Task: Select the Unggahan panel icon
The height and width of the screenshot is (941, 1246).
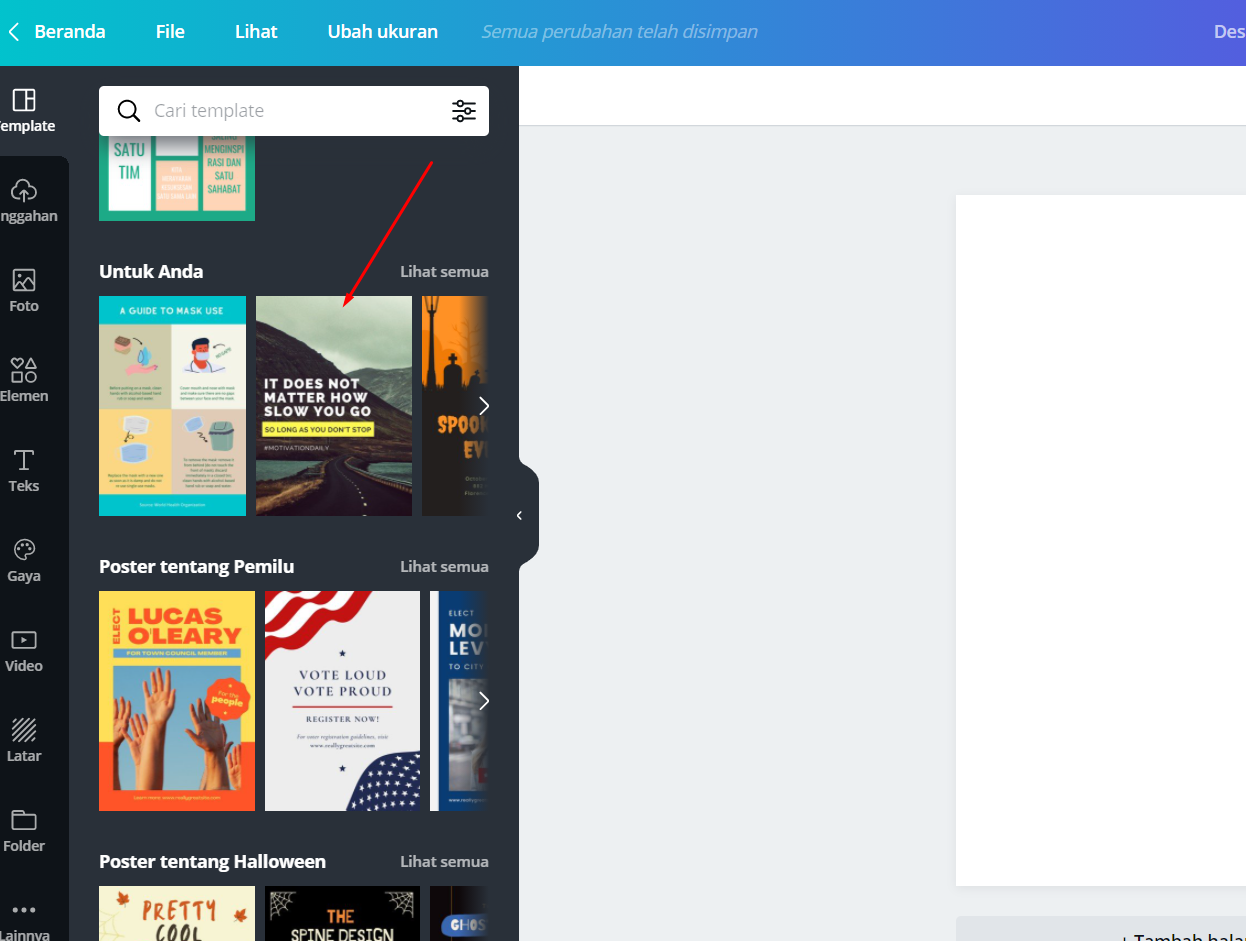Action: point(24,200)
